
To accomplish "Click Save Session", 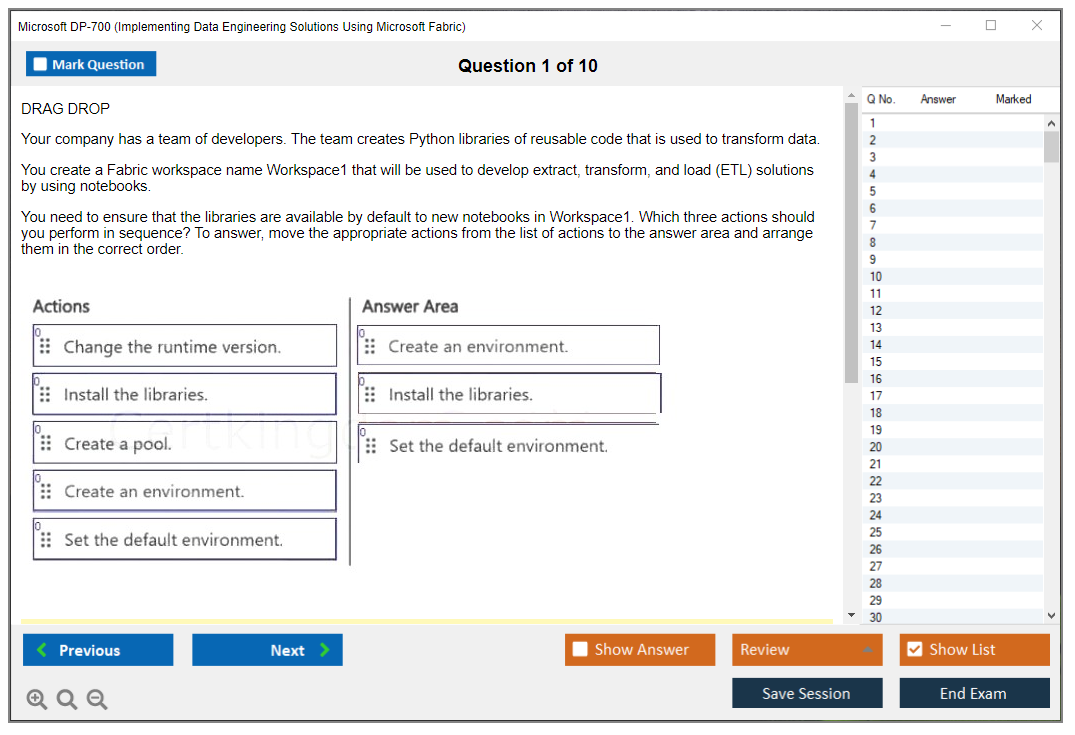I will pyautogui.click(x=807, y=693).
